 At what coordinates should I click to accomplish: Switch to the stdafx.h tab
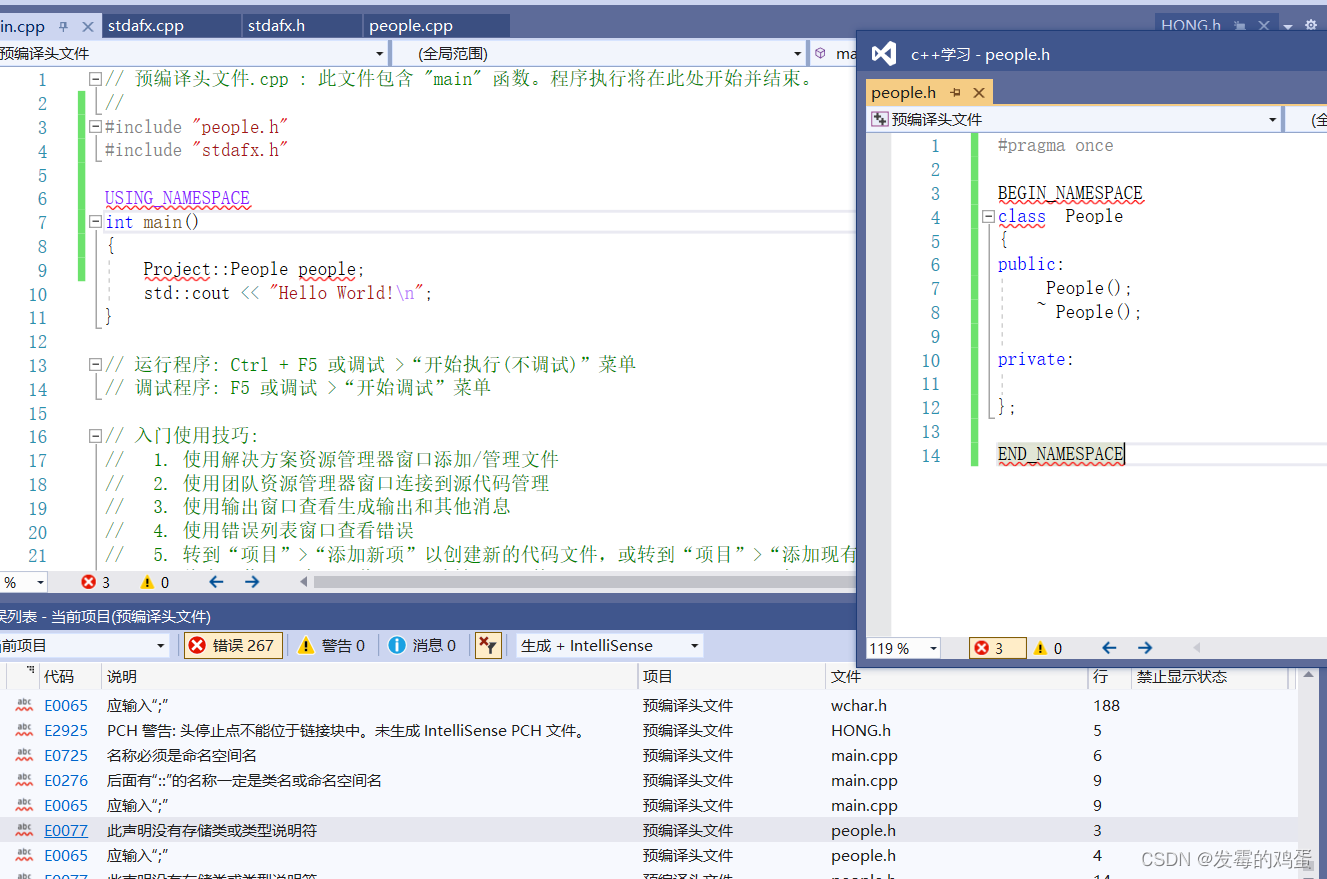(276, 26)
